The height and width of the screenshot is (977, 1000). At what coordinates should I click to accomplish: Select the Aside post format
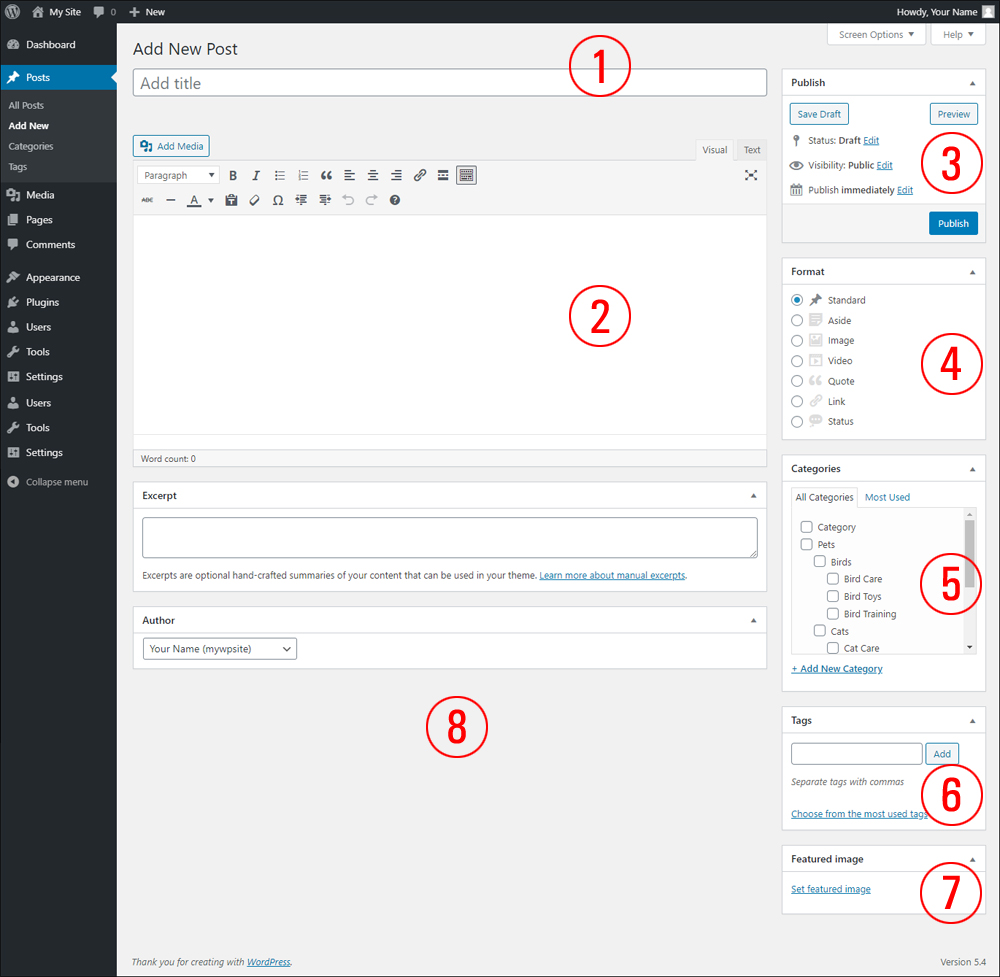(x=797, y=320)
